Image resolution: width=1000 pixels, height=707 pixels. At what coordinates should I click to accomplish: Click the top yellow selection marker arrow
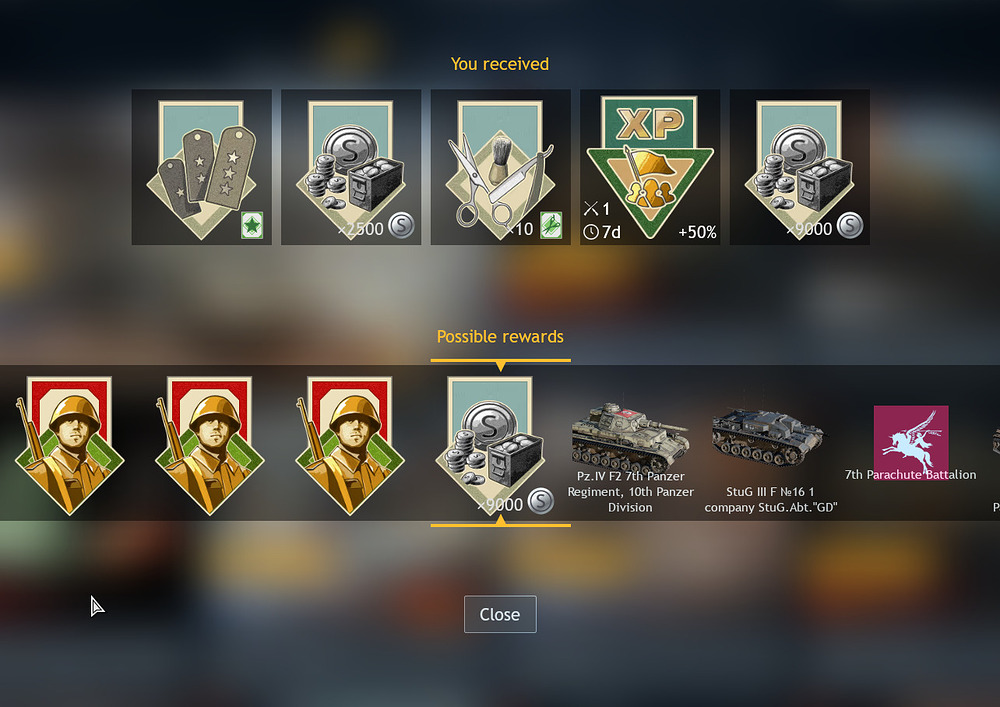point(501,366)
